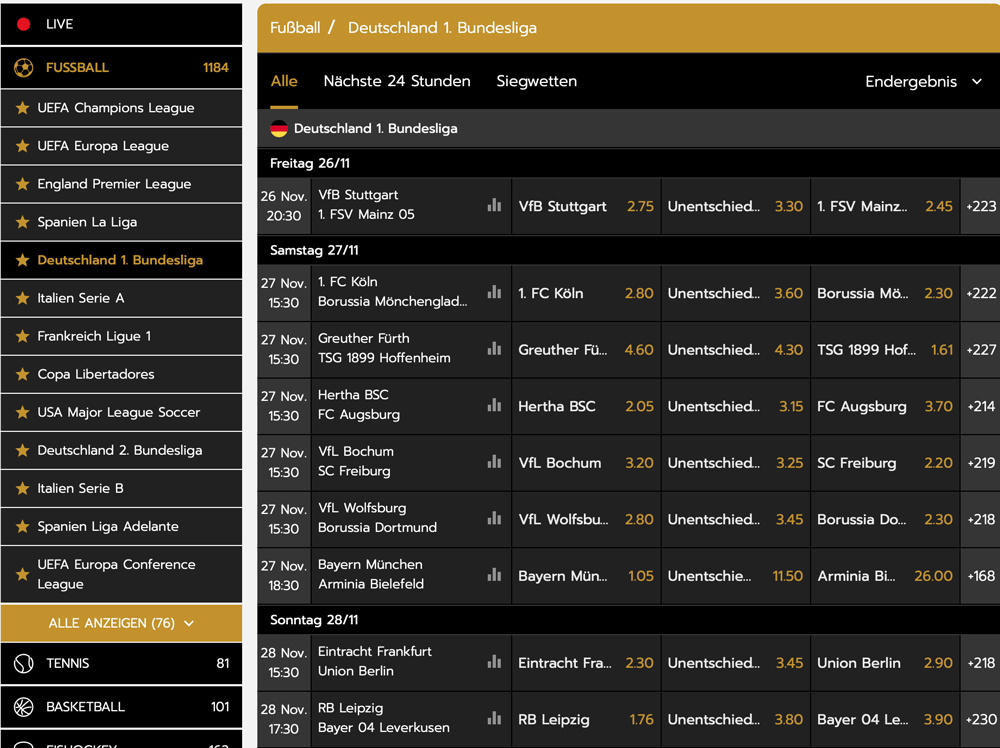Image resolution: width=1000 pixels, height=748 pixels.
Task: Open TENNIS sports category
Action: [121, 664]
